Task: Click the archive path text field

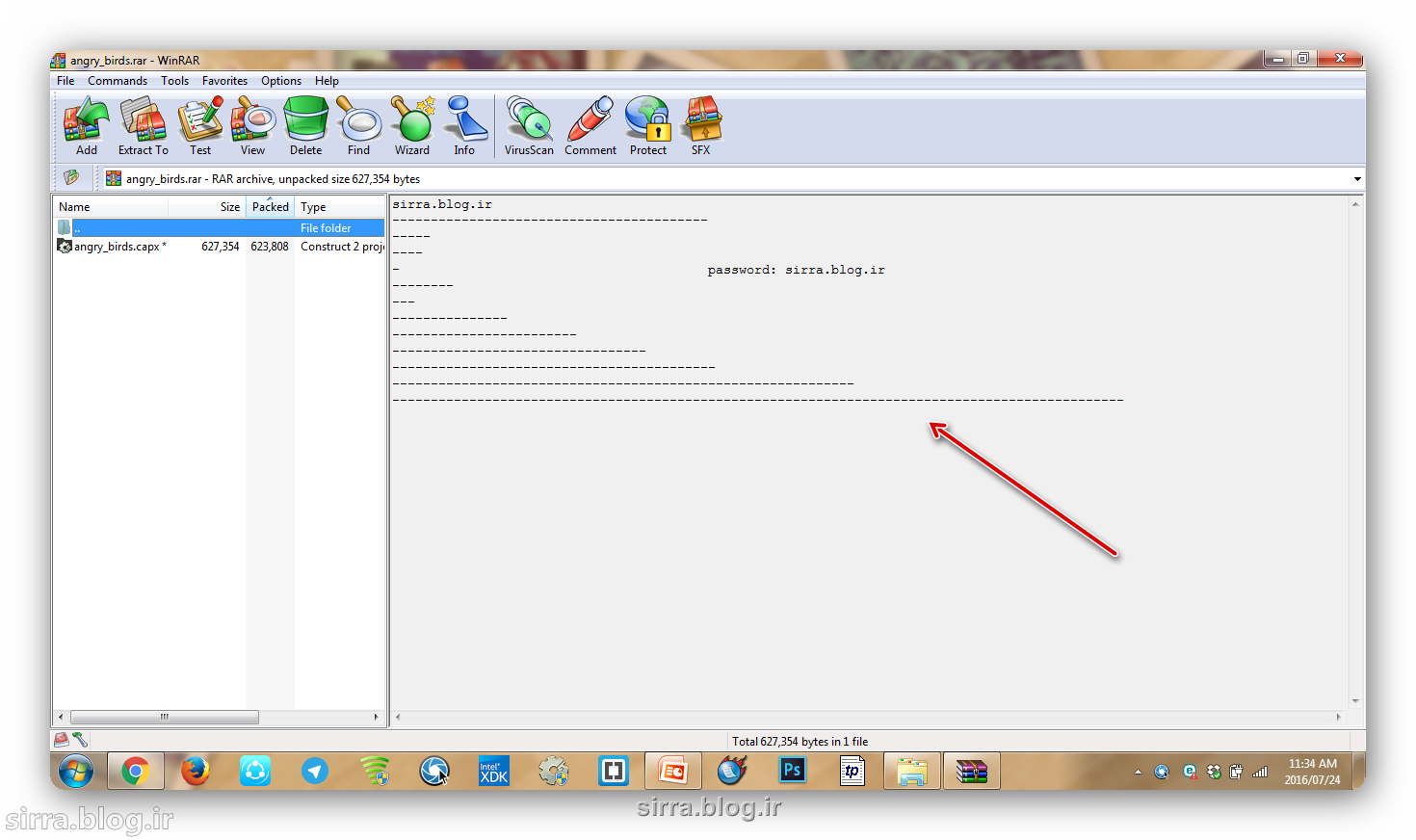Action: point(727,179)
